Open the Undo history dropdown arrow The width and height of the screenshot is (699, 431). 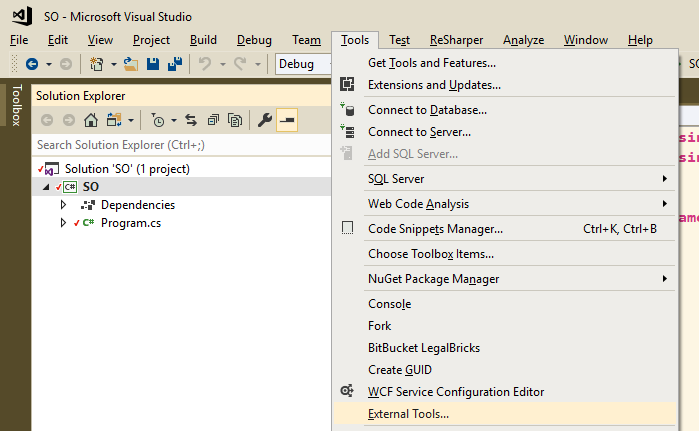pos(222,65)
